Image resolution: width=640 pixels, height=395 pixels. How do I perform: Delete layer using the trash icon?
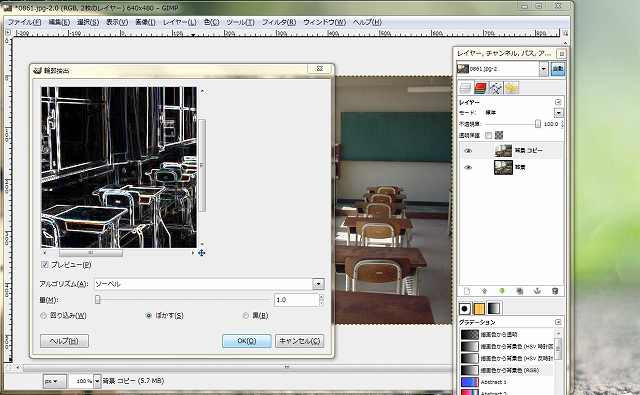[555, 291]
